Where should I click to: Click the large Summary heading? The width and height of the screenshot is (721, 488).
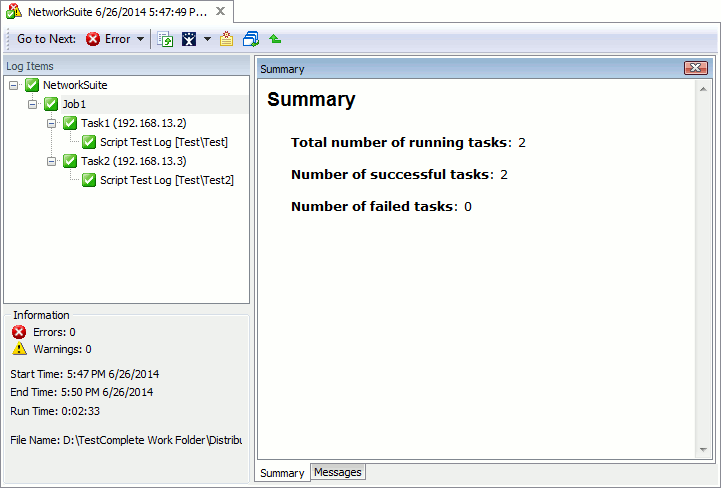[x=311, y=99]
